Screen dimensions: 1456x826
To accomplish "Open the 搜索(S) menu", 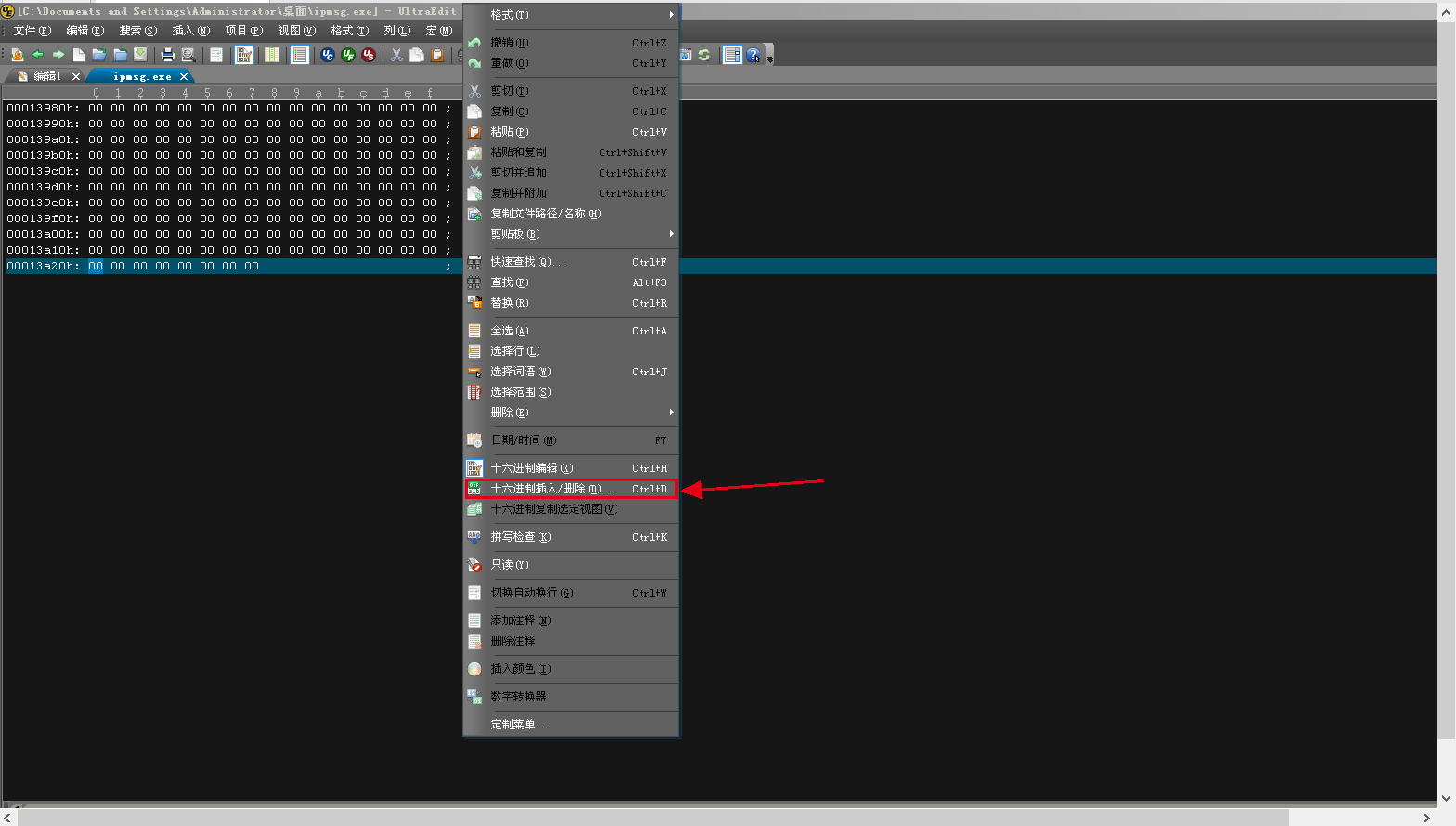I will (x=138, y=31).
